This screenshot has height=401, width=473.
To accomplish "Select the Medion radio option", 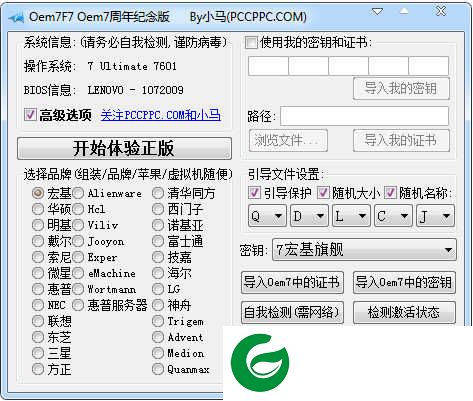I will point(158,353).
